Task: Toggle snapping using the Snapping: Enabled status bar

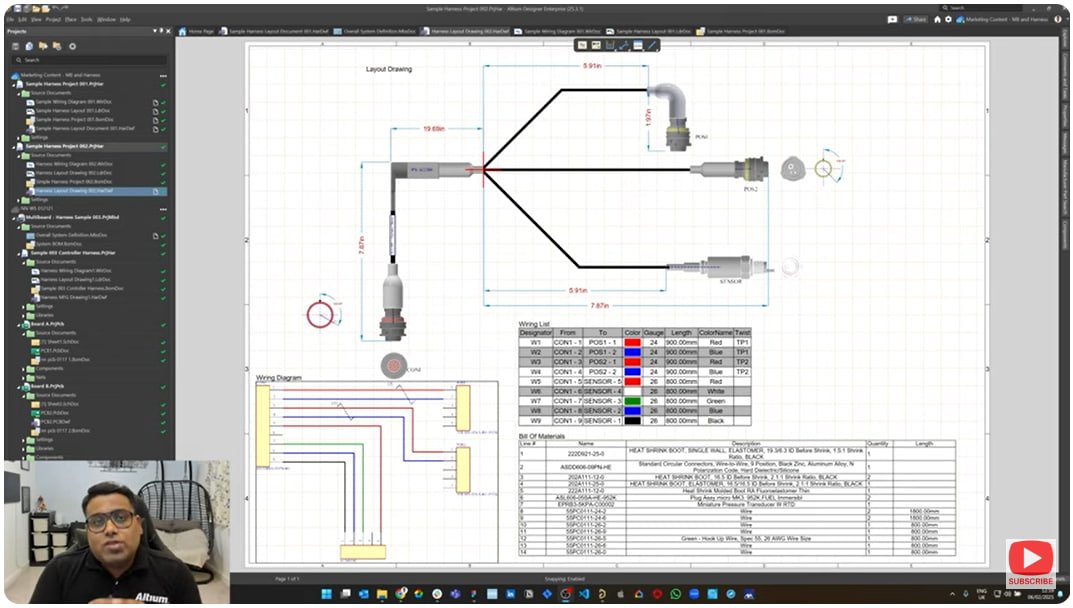Action: click(564, 578)
